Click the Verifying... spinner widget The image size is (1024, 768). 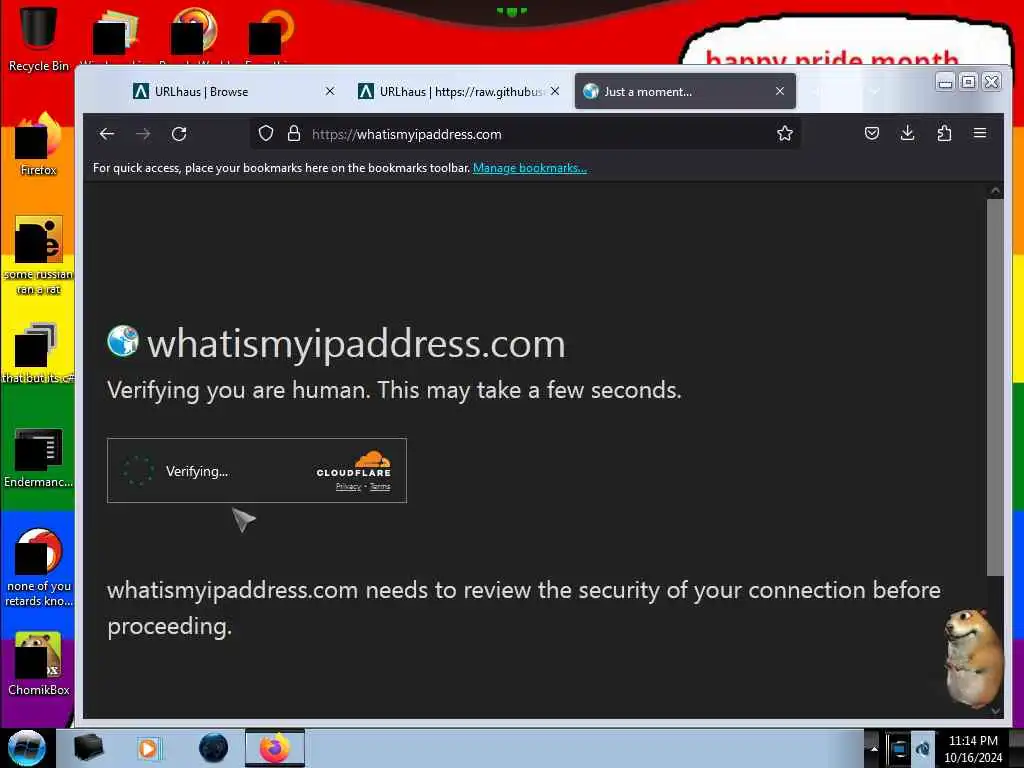point(138,471)
